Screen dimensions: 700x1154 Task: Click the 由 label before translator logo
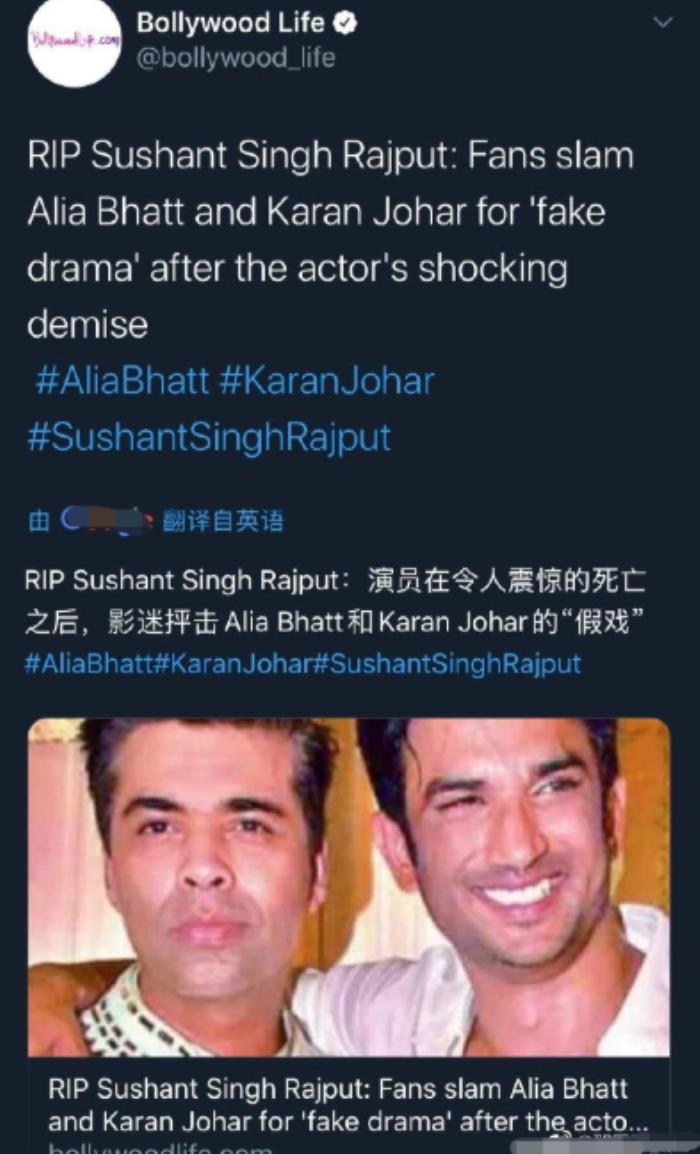(x=38, y=521)
